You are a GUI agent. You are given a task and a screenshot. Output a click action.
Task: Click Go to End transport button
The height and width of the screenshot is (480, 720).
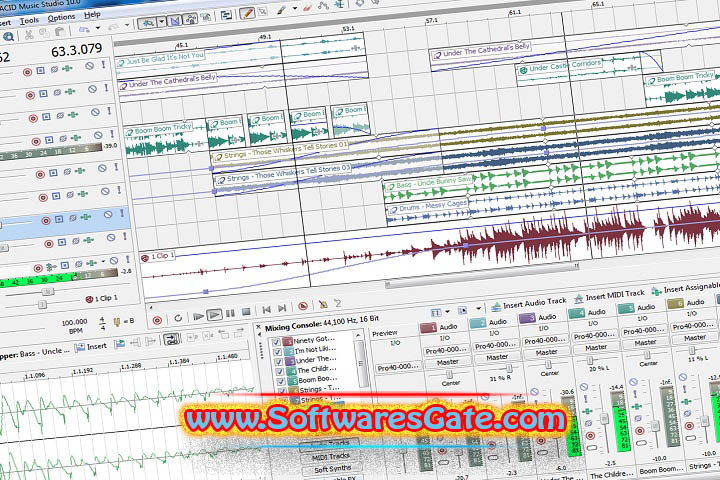282,308
